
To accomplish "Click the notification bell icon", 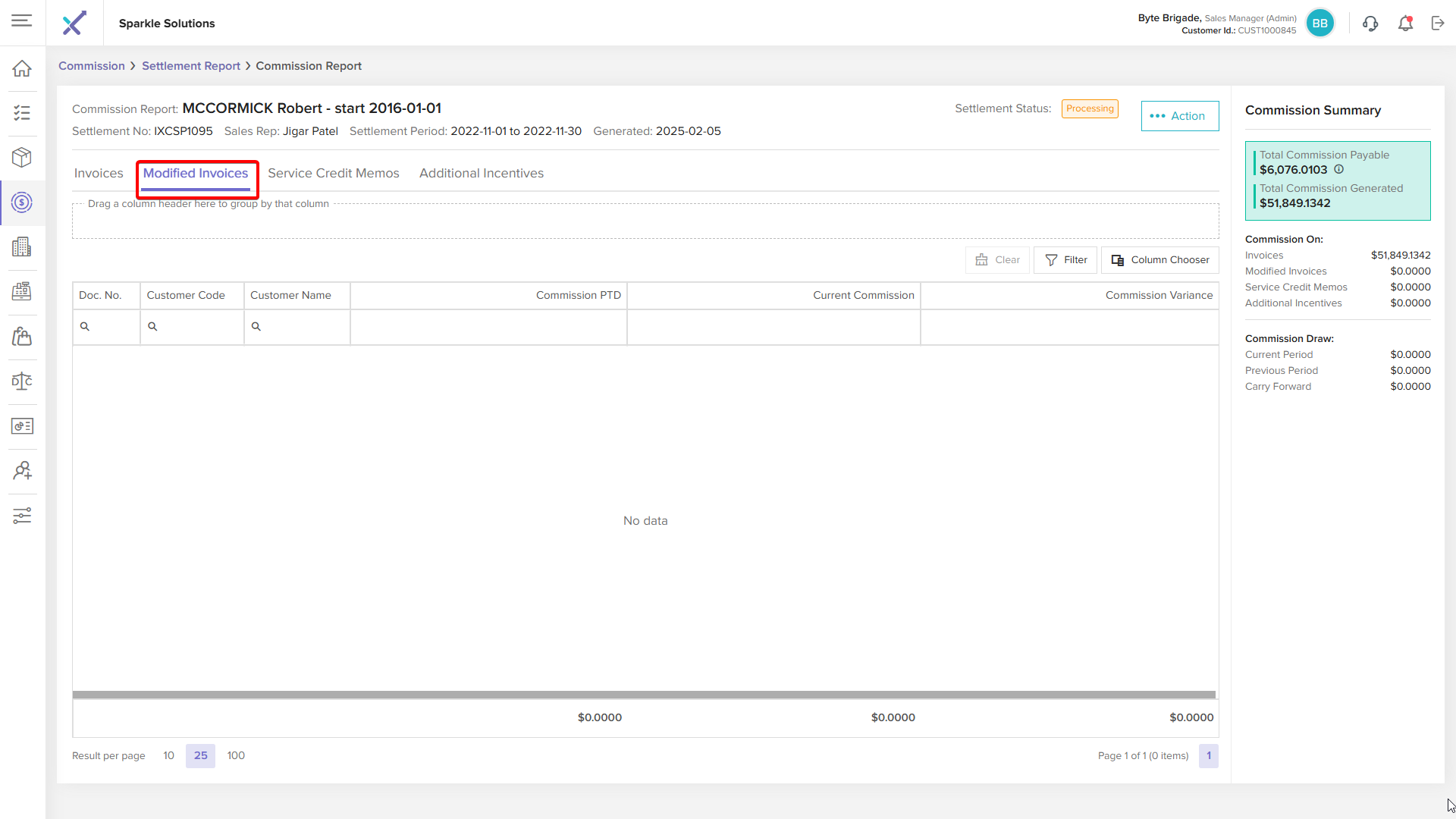I will coord(1405,24).
